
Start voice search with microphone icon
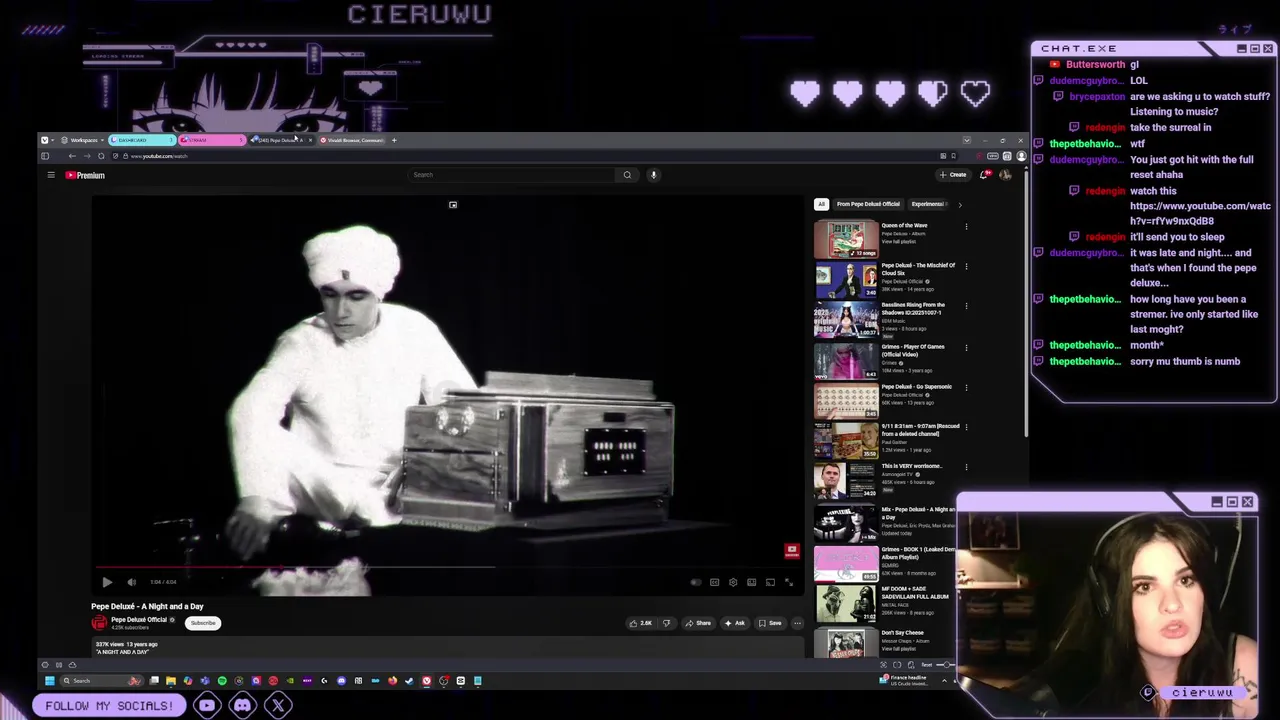coord(653,175)
